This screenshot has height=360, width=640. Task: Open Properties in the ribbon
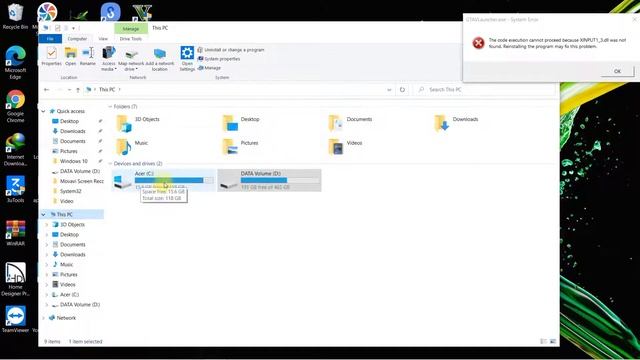(51, 56)
